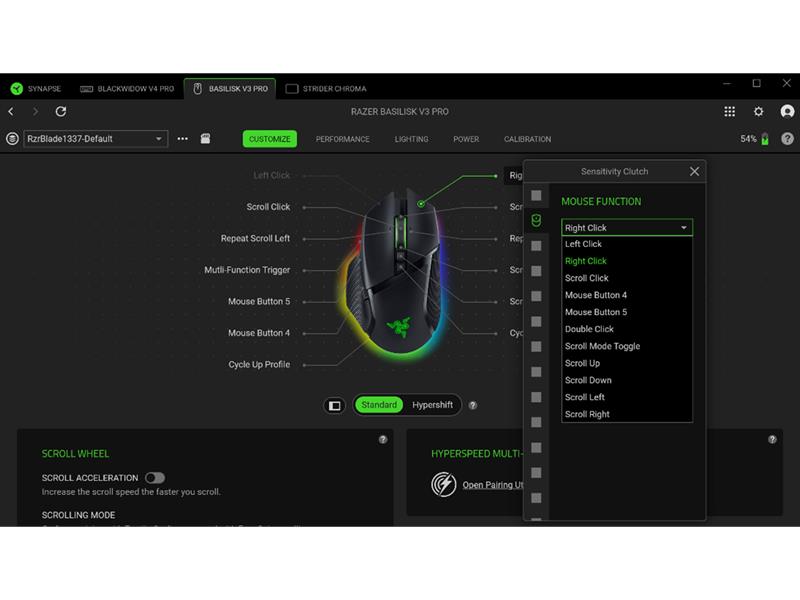800x600 pixels.
Task: Go back with the back arrow
Action: click(x=11, y=111)
